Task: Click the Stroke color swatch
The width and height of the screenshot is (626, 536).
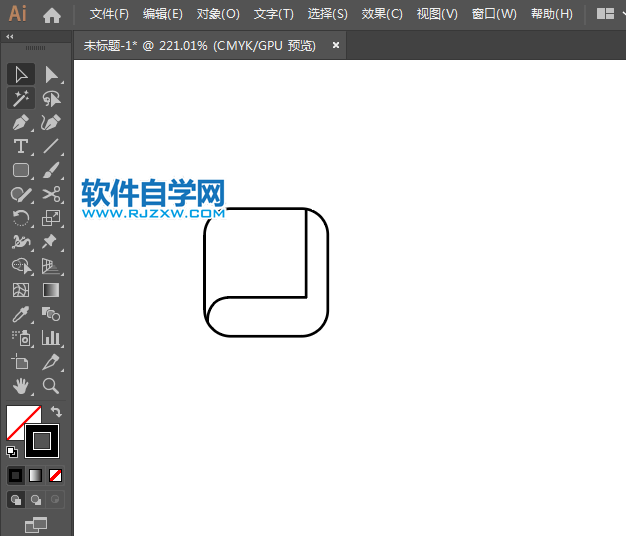Action: pyautogui.click(x=42, y=441)
